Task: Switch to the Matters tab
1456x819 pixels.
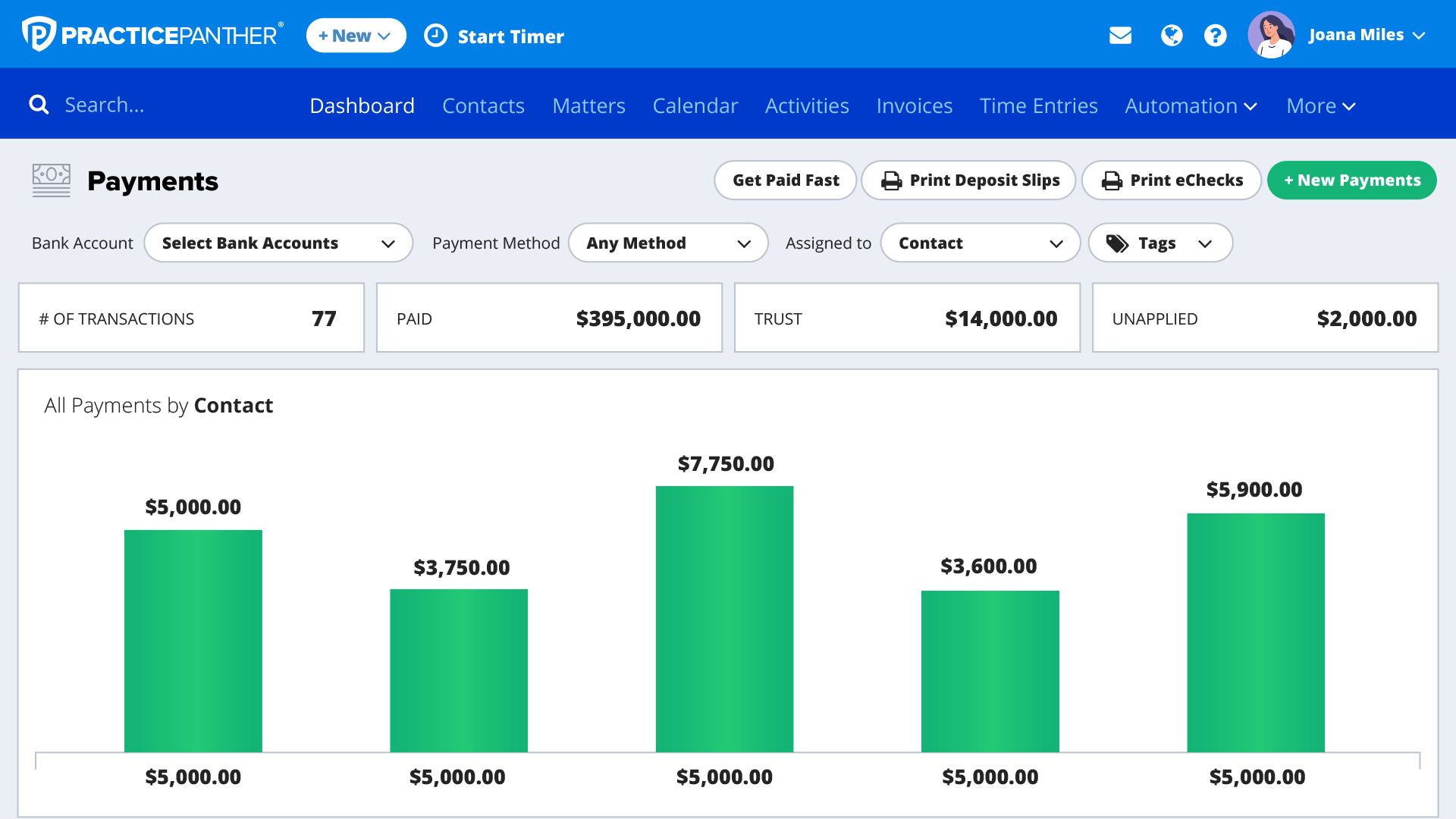Action: (x=588, y=105)
